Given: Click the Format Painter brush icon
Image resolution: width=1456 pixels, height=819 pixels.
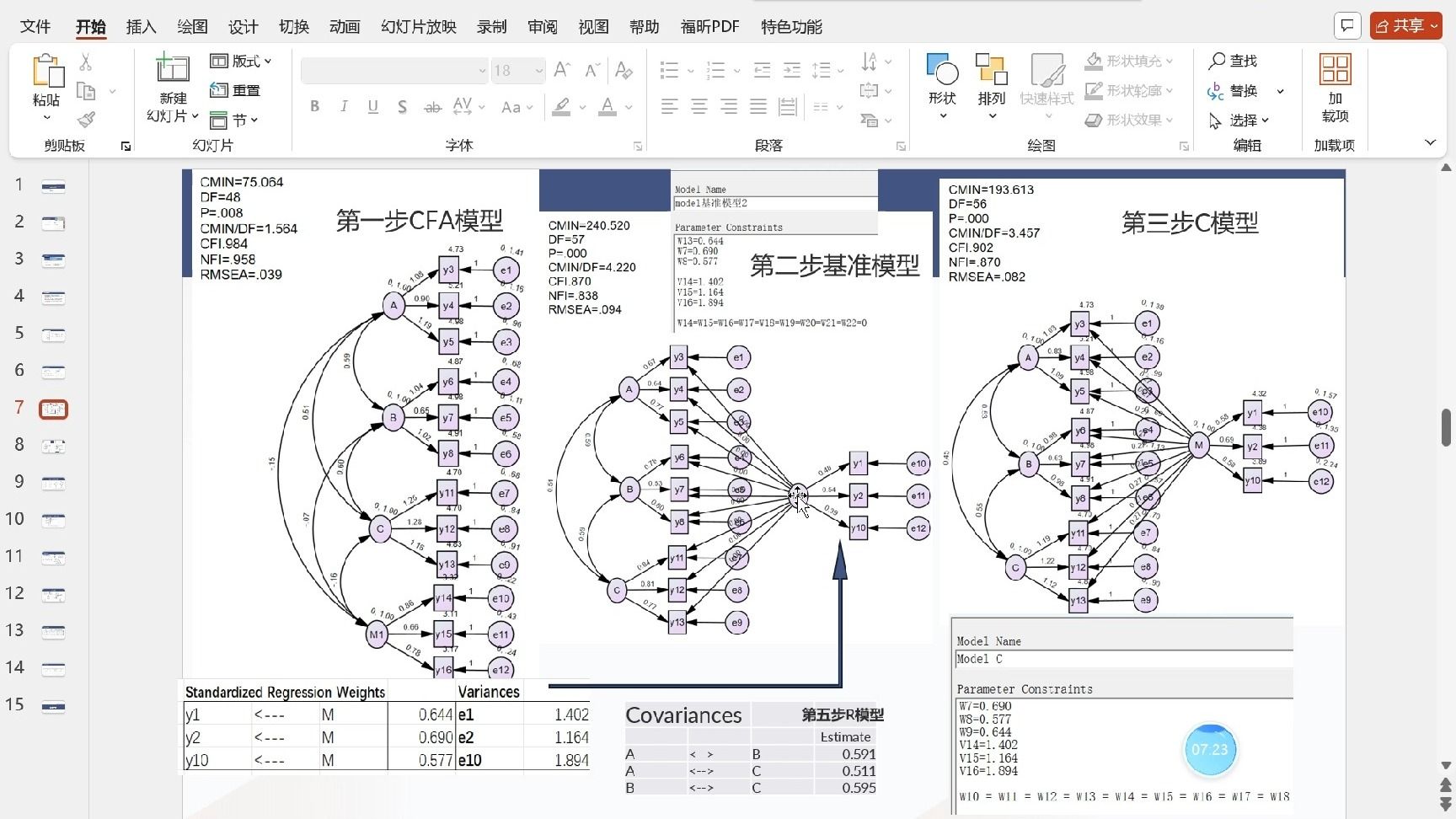Looking at the screenshot, I should tap(85, 120).
